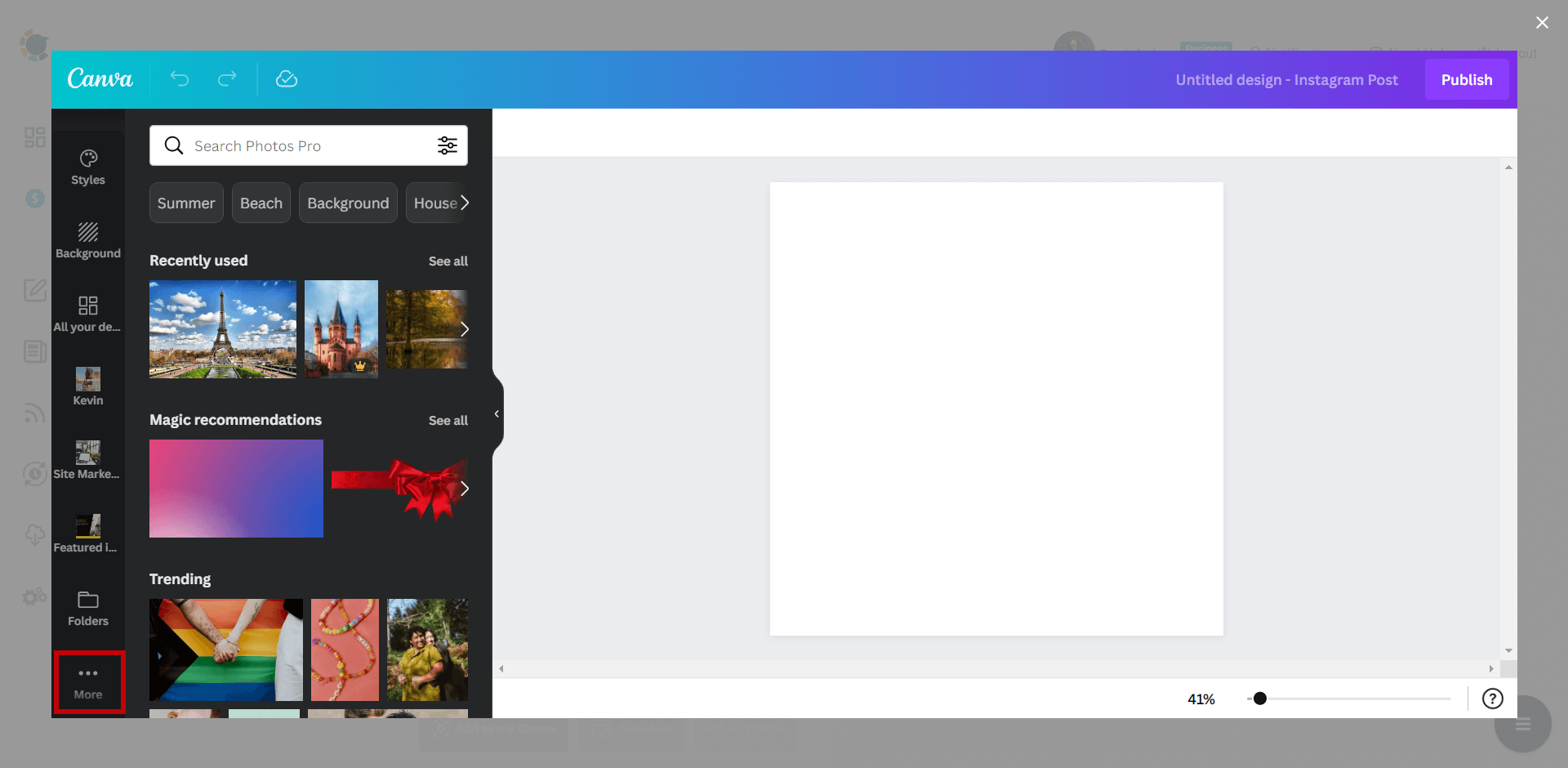Click See all next to Magic recommendations
Image resolution: width=1568 pixels, height=768 pixels.
pos(448,420)
